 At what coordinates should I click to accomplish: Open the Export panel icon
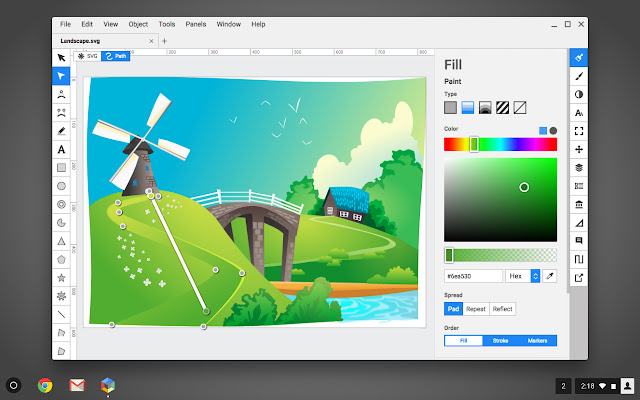coord(579,278)
